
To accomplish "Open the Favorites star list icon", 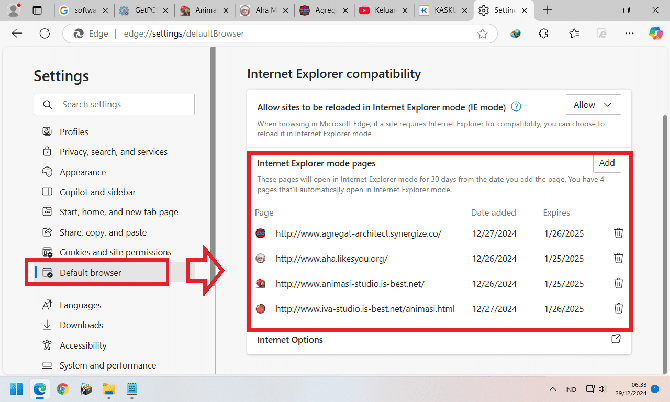I will click(x=574, y=33).
